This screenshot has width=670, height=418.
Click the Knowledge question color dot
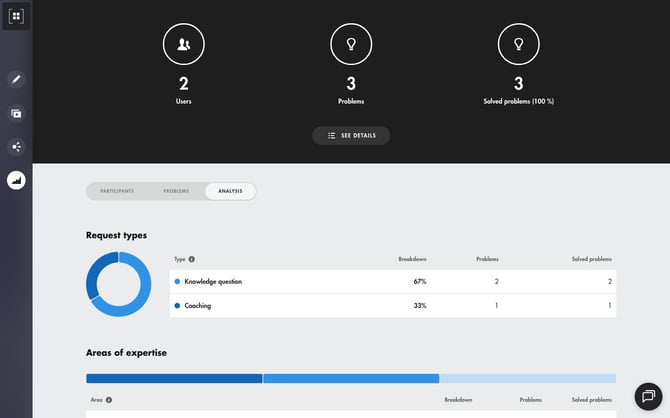tap(177, 281)
